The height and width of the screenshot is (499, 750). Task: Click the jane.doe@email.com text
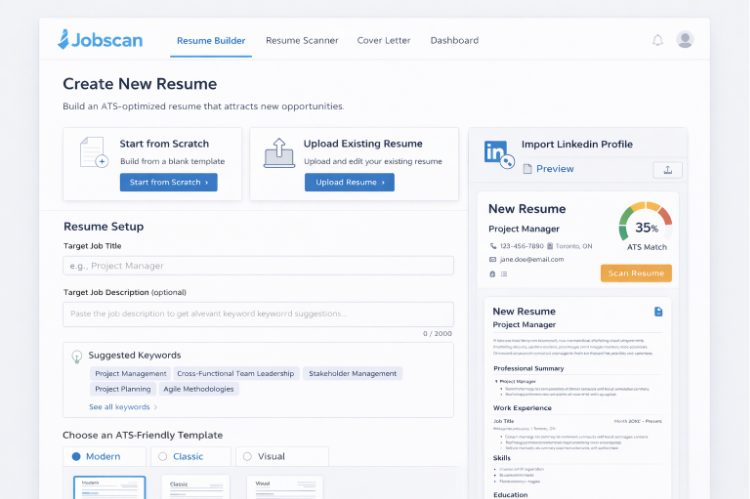(x=532, y=259)
